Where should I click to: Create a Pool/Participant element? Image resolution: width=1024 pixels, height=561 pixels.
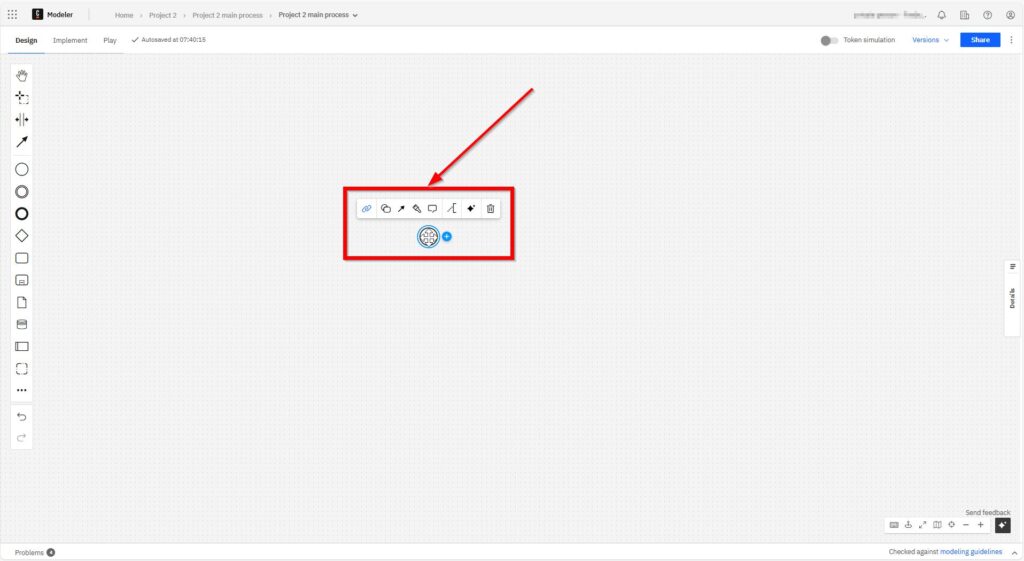[x=22, y=347]
